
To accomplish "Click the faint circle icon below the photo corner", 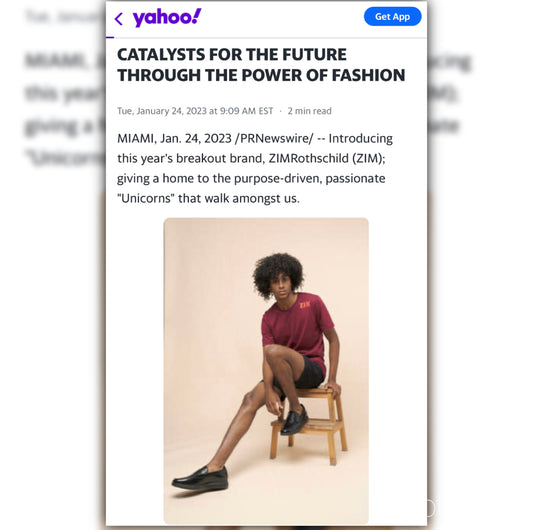I will 430,509.
